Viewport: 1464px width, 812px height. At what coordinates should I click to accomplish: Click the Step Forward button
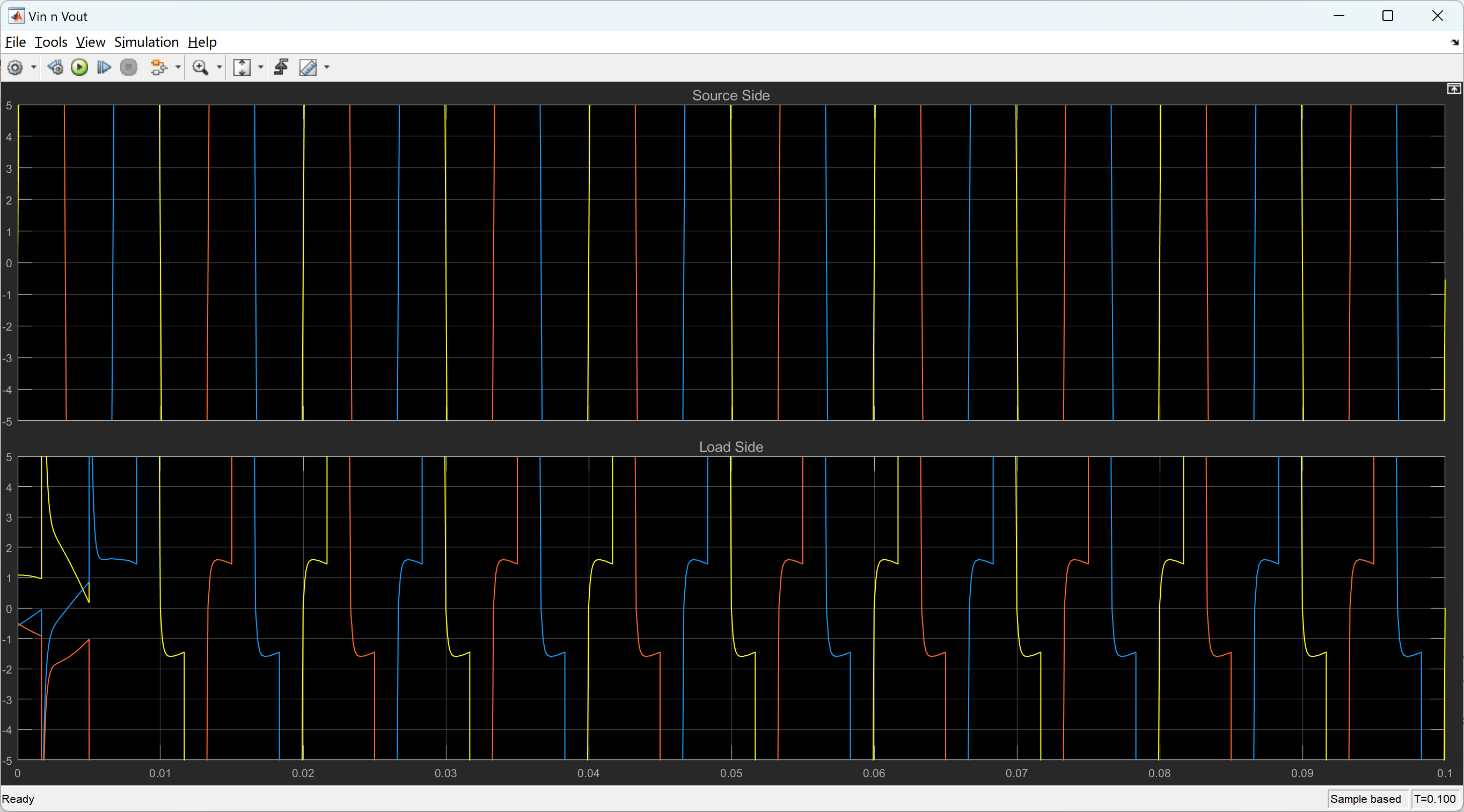[x=104, y=68]
